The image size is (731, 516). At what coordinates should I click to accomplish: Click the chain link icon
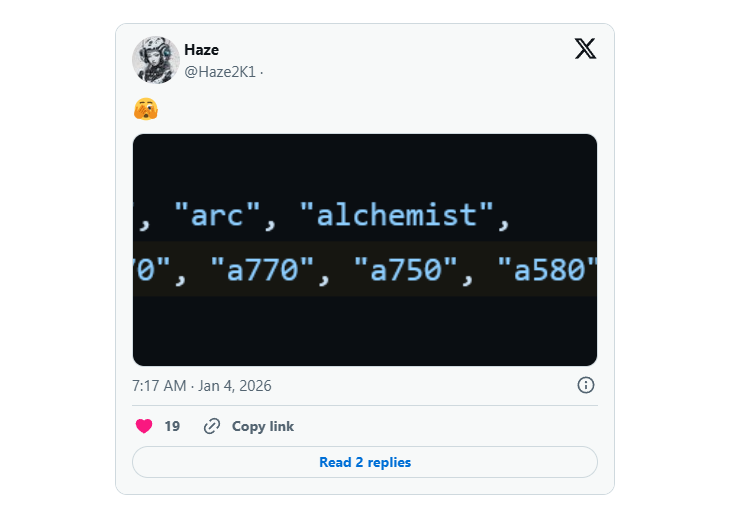click(x=212, y=426)
